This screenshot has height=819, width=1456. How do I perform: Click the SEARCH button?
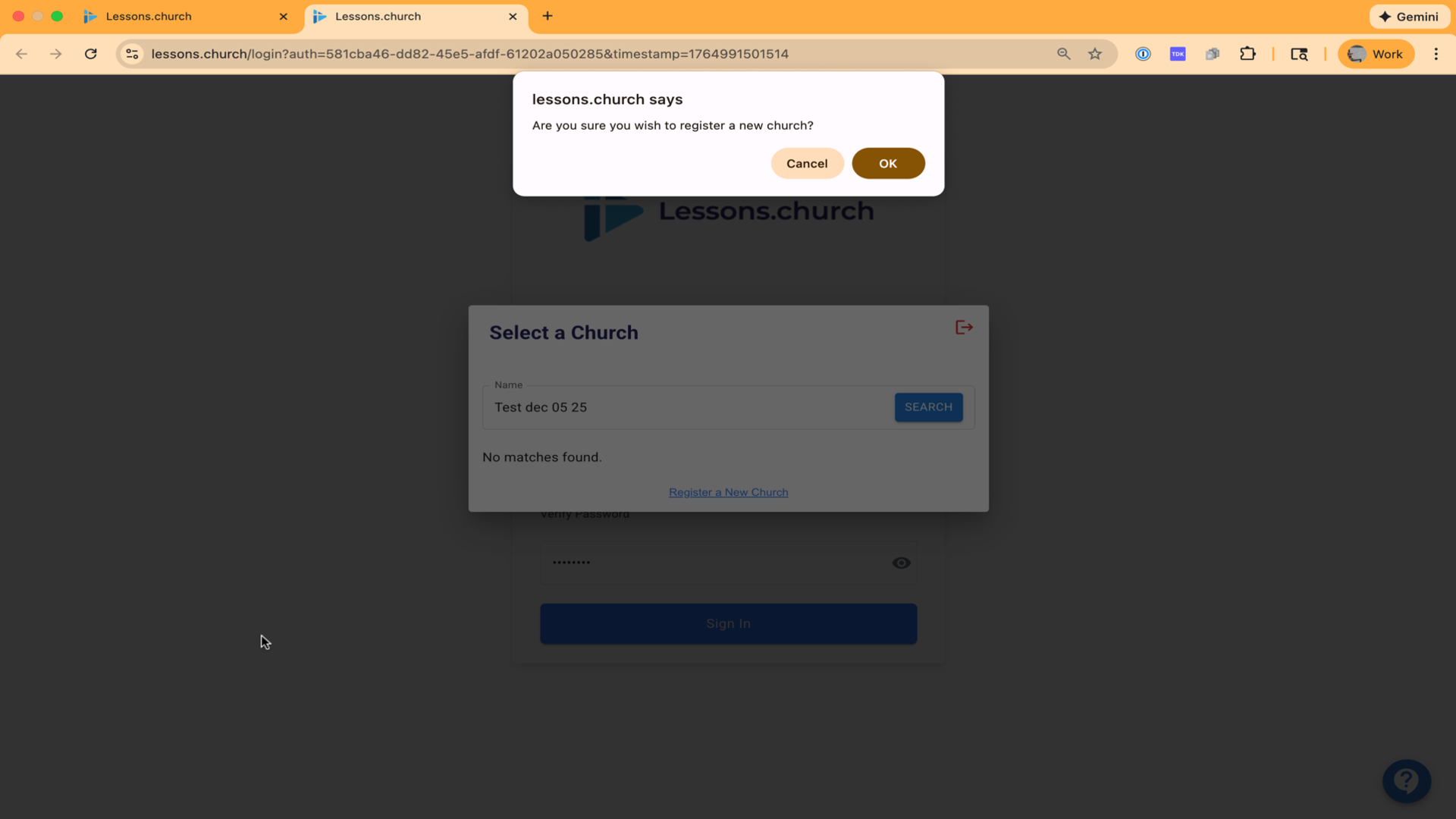tap(928, 407)
